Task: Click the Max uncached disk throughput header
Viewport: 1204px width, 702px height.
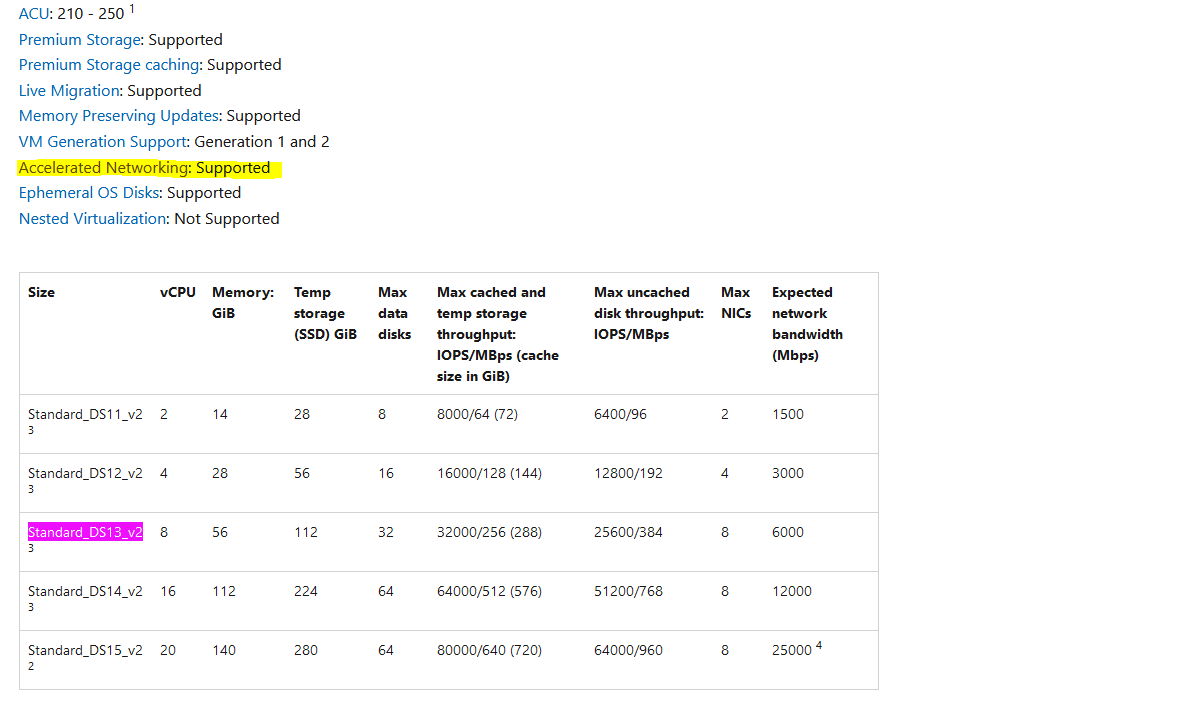Action: (649, 313)
